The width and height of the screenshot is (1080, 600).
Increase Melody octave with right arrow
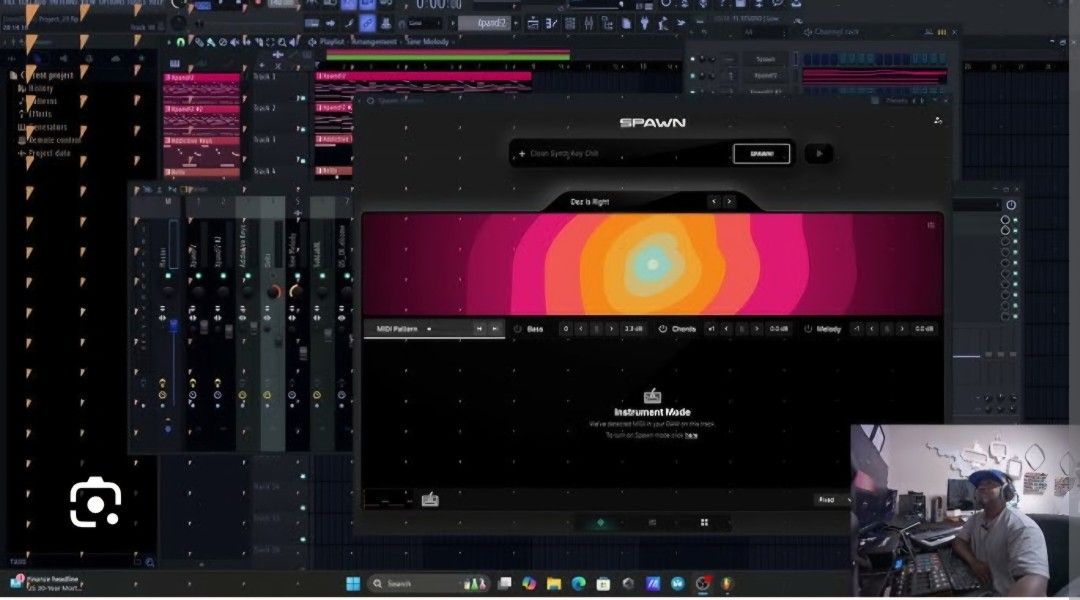pos(902,329)
